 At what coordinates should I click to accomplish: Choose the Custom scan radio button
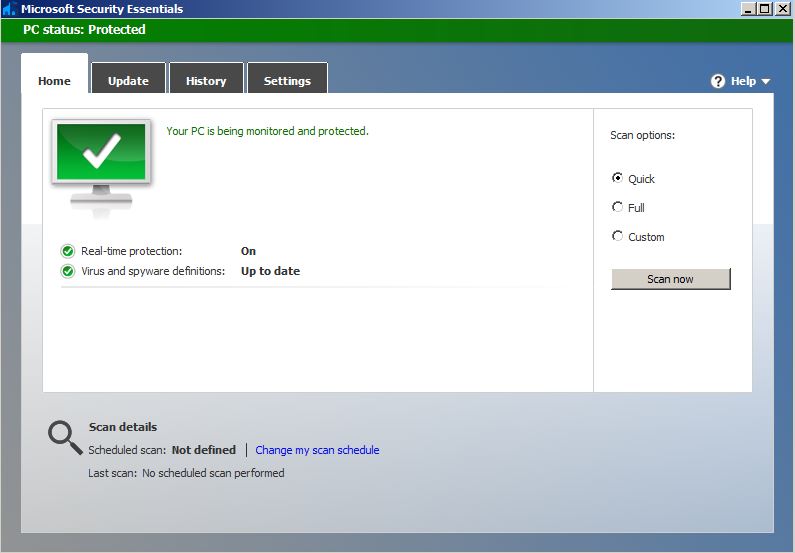617,236
